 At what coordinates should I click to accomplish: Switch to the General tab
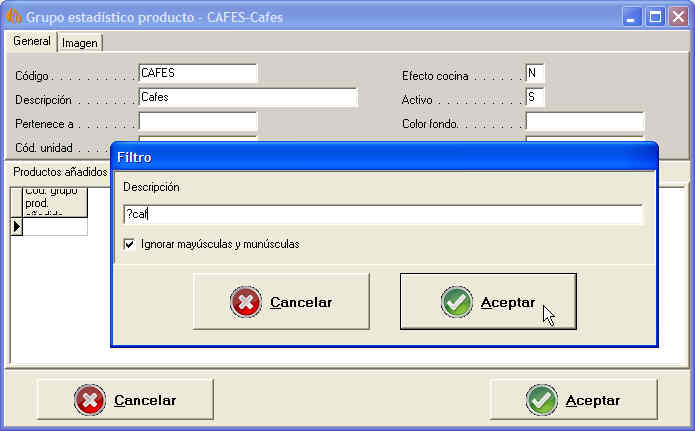pos(32,42)
